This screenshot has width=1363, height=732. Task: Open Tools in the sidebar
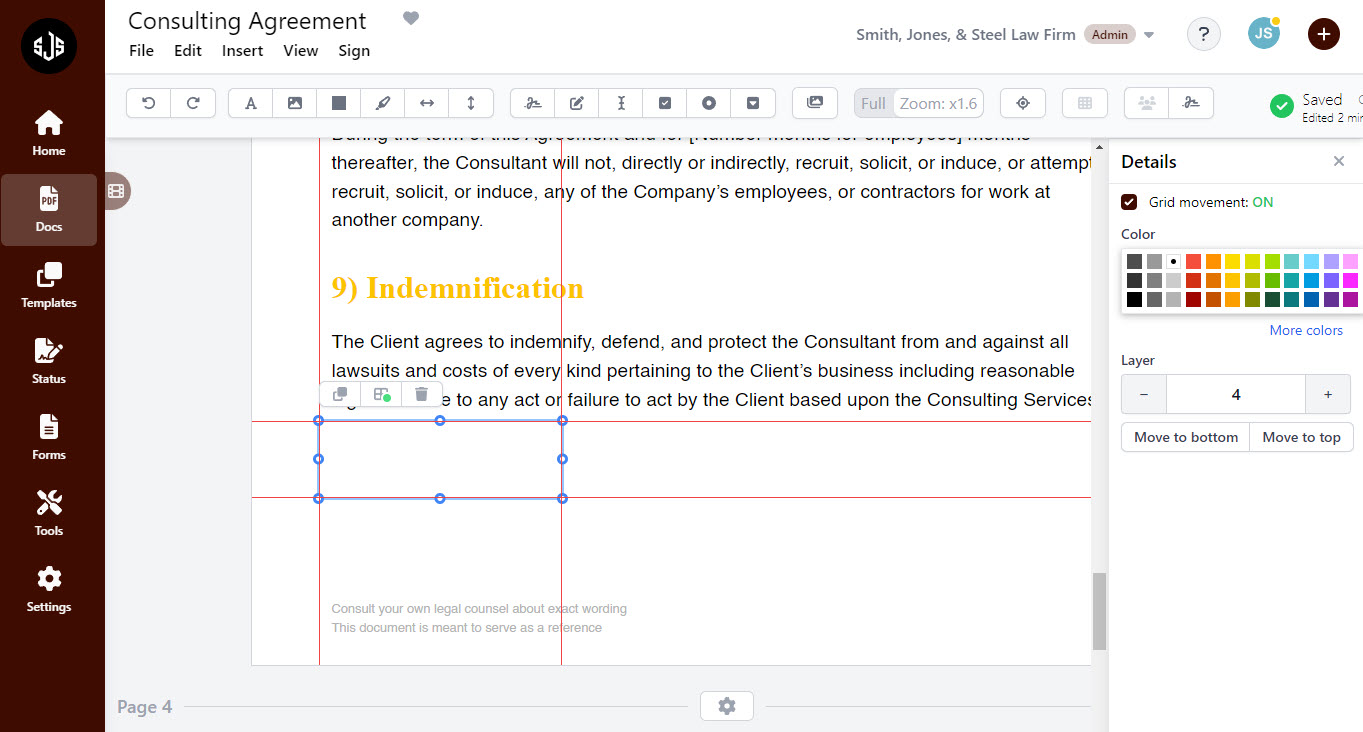click(49, 514)
